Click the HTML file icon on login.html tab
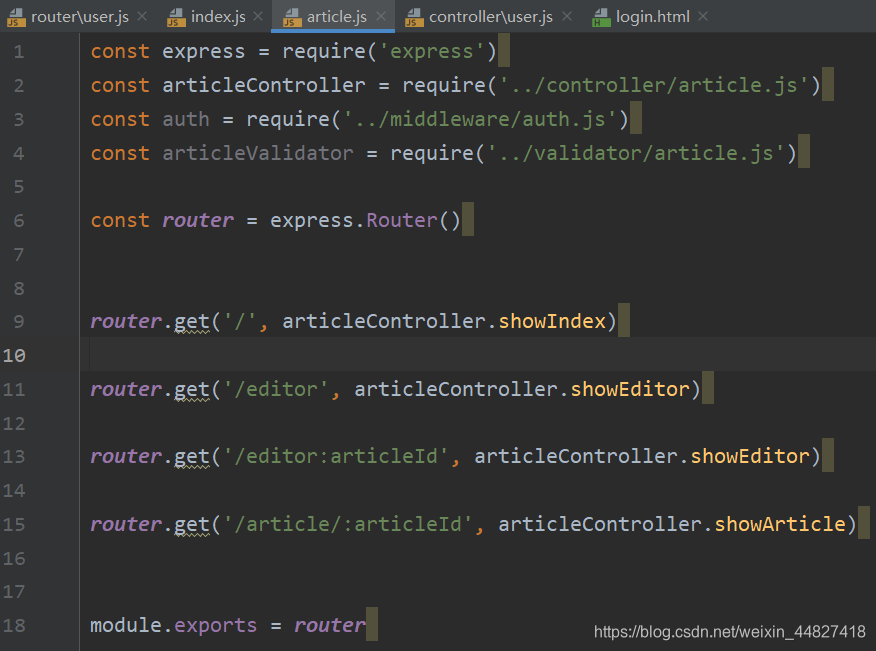The width and height of the screenshot is (876, 651). click(x=601, y=17)
